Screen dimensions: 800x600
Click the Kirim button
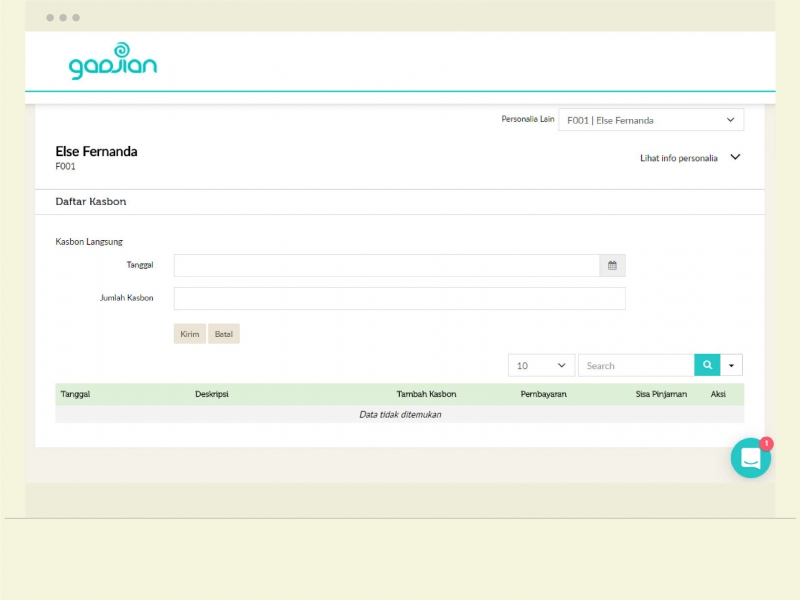tap(190, 334)
